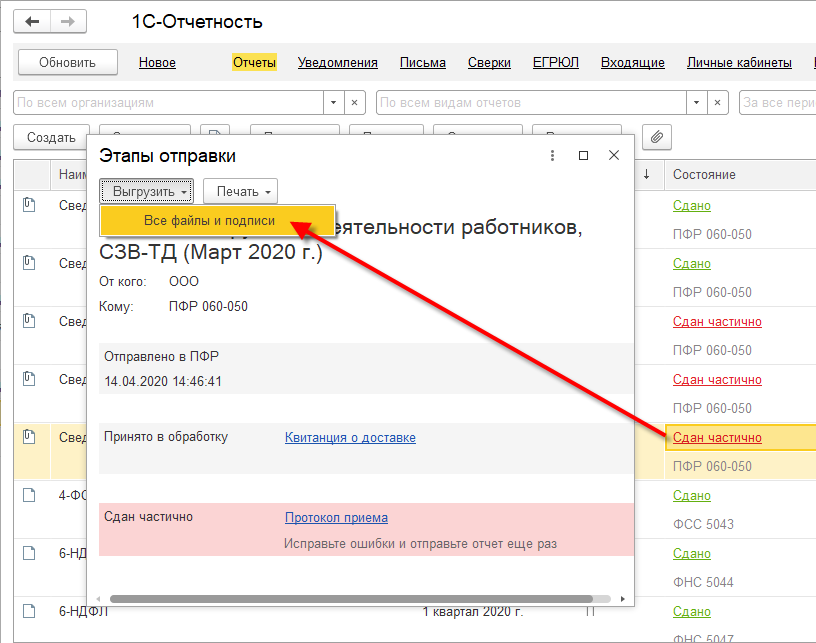Switch to the Уведомления tab
The image size is (816, 643).
(338, 62)
